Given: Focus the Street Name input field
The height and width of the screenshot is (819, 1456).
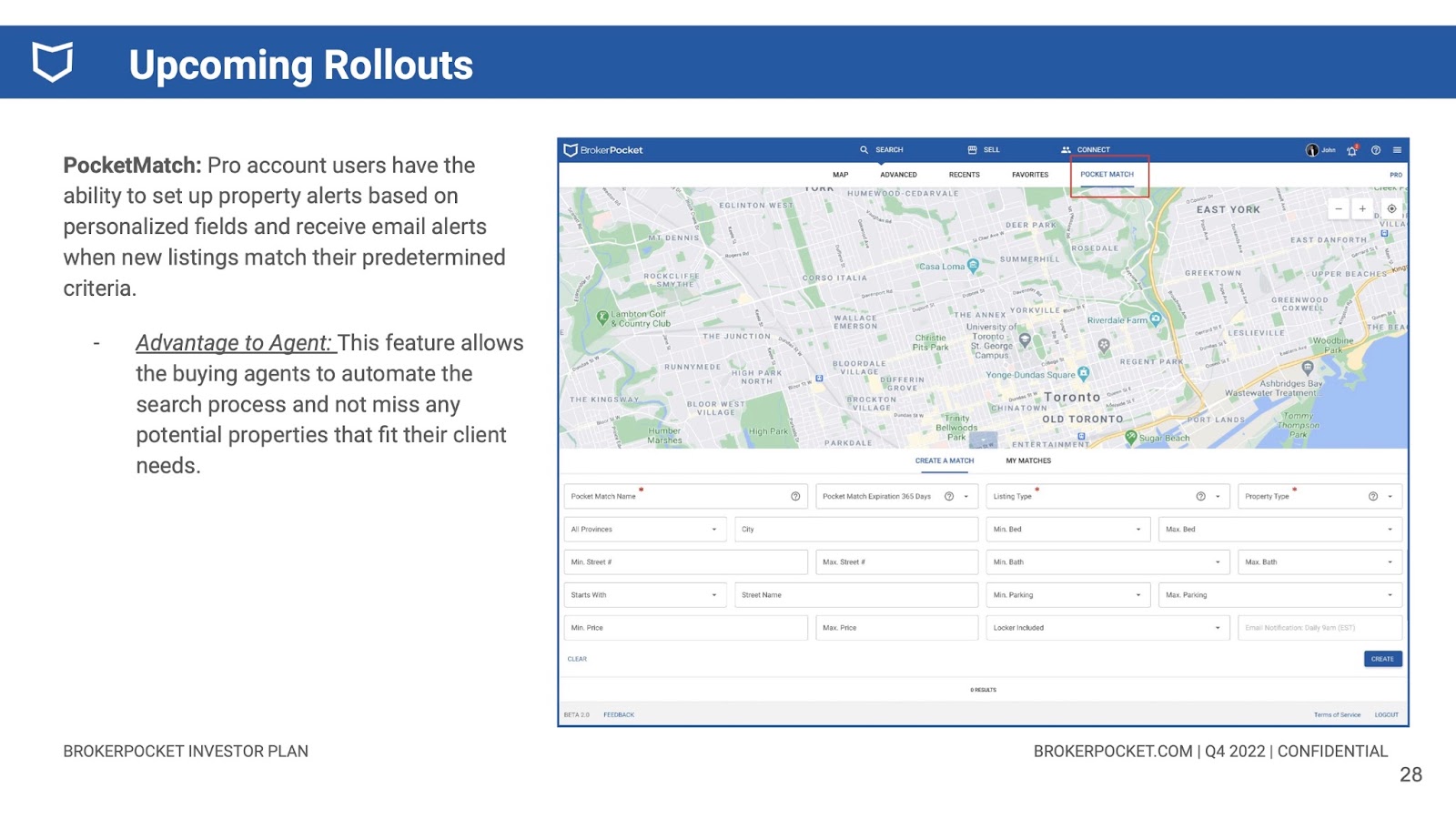Looking at the screenshot, I should [856, 595].
